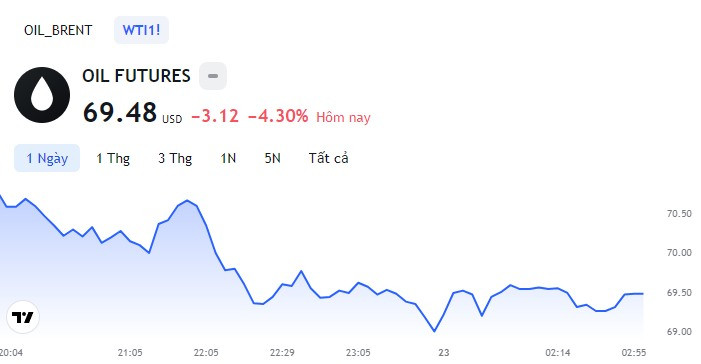The image size is (701, 364).
Task: Select the 1 Ngày time range
Action: coord(47,158)
